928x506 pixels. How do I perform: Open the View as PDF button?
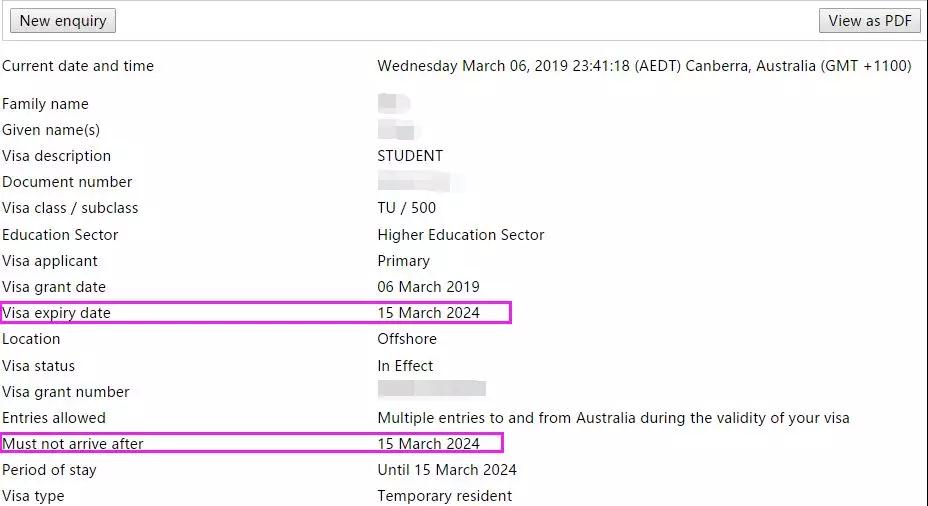click(869, 21)
